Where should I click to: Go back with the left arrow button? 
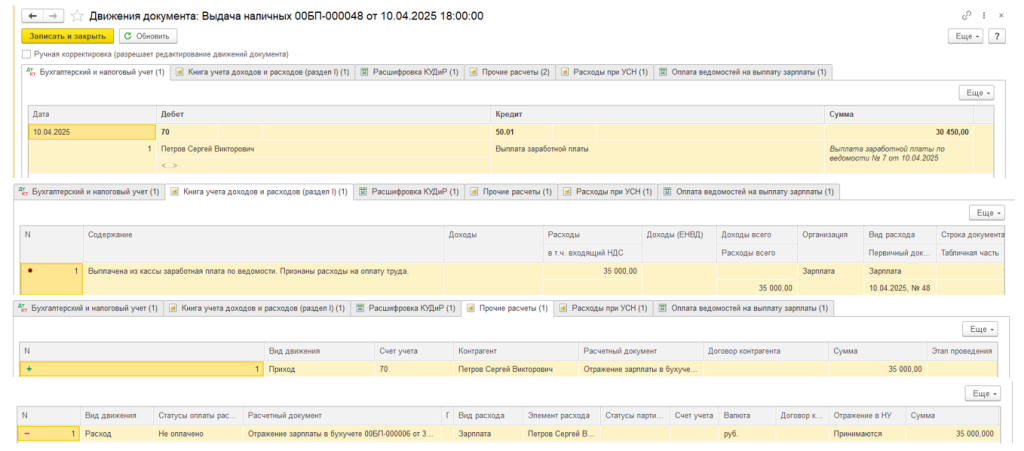(32, 15)
